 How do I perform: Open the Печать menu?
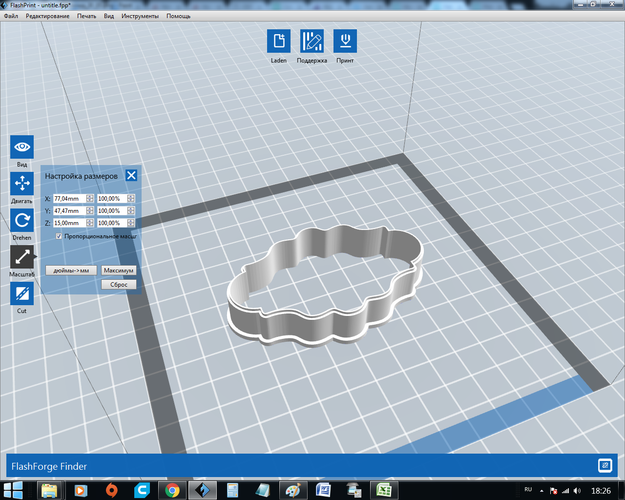[86, 16]
